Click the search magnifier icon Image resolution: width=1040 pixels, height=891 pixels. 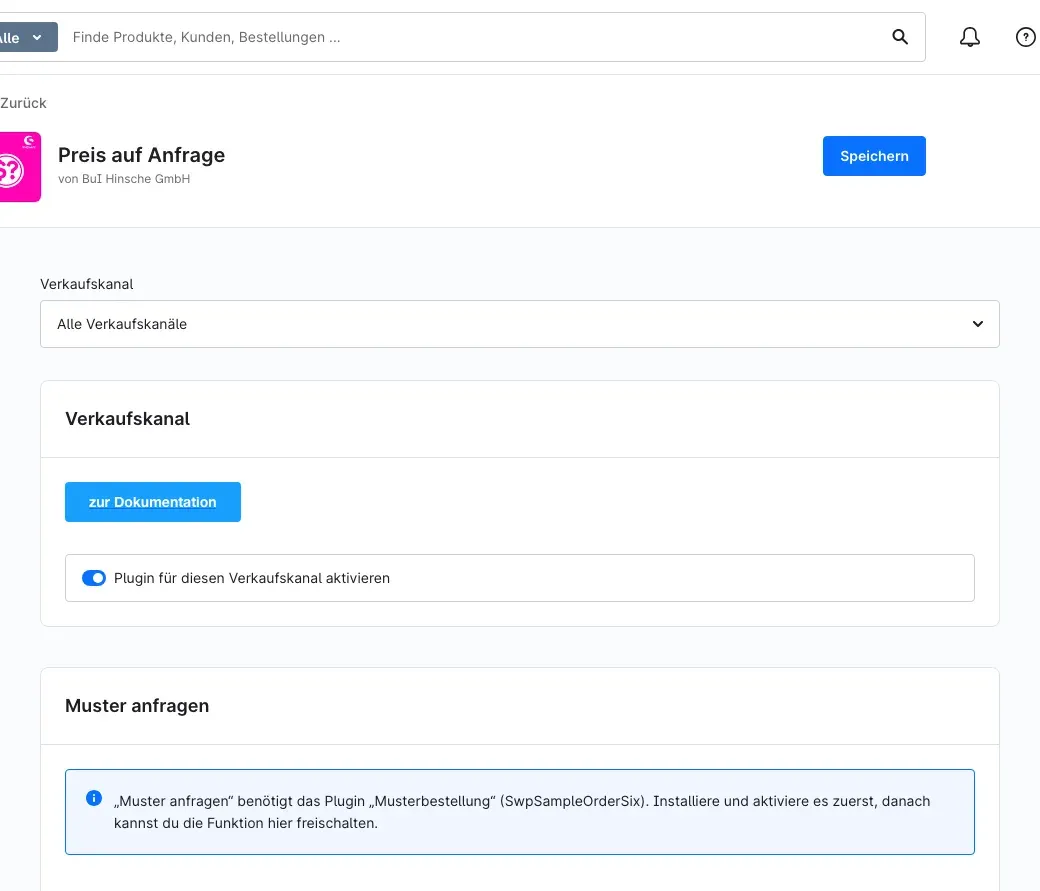pos(899,37)
